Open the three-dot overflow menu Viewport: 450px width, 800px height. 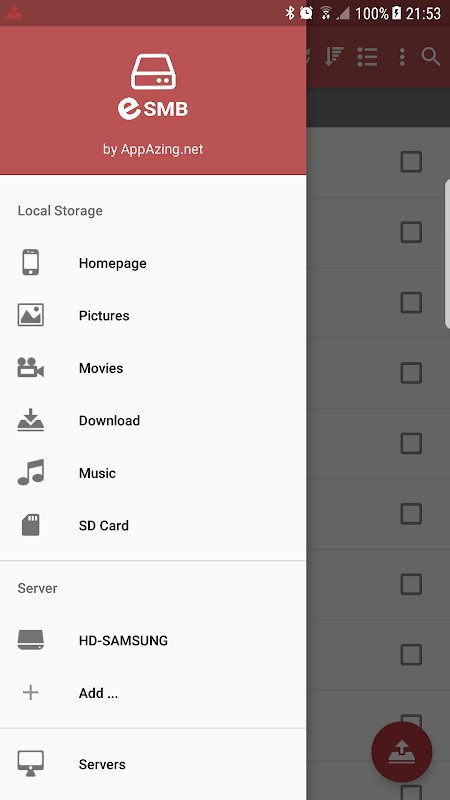[x=402, y=57]
